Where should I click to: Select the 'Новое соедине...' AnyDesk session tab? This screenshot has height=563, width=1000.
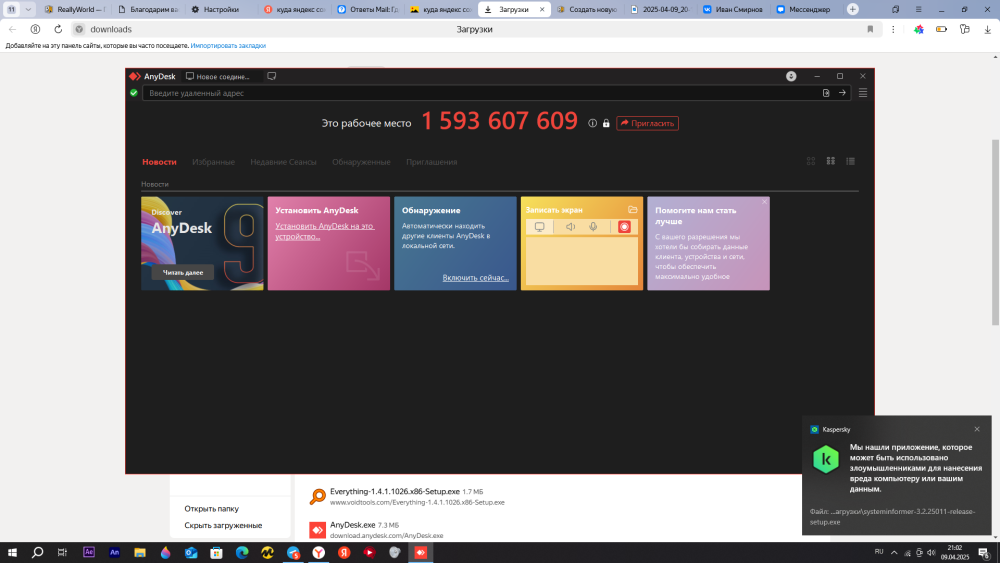click(x=221, y=76)
